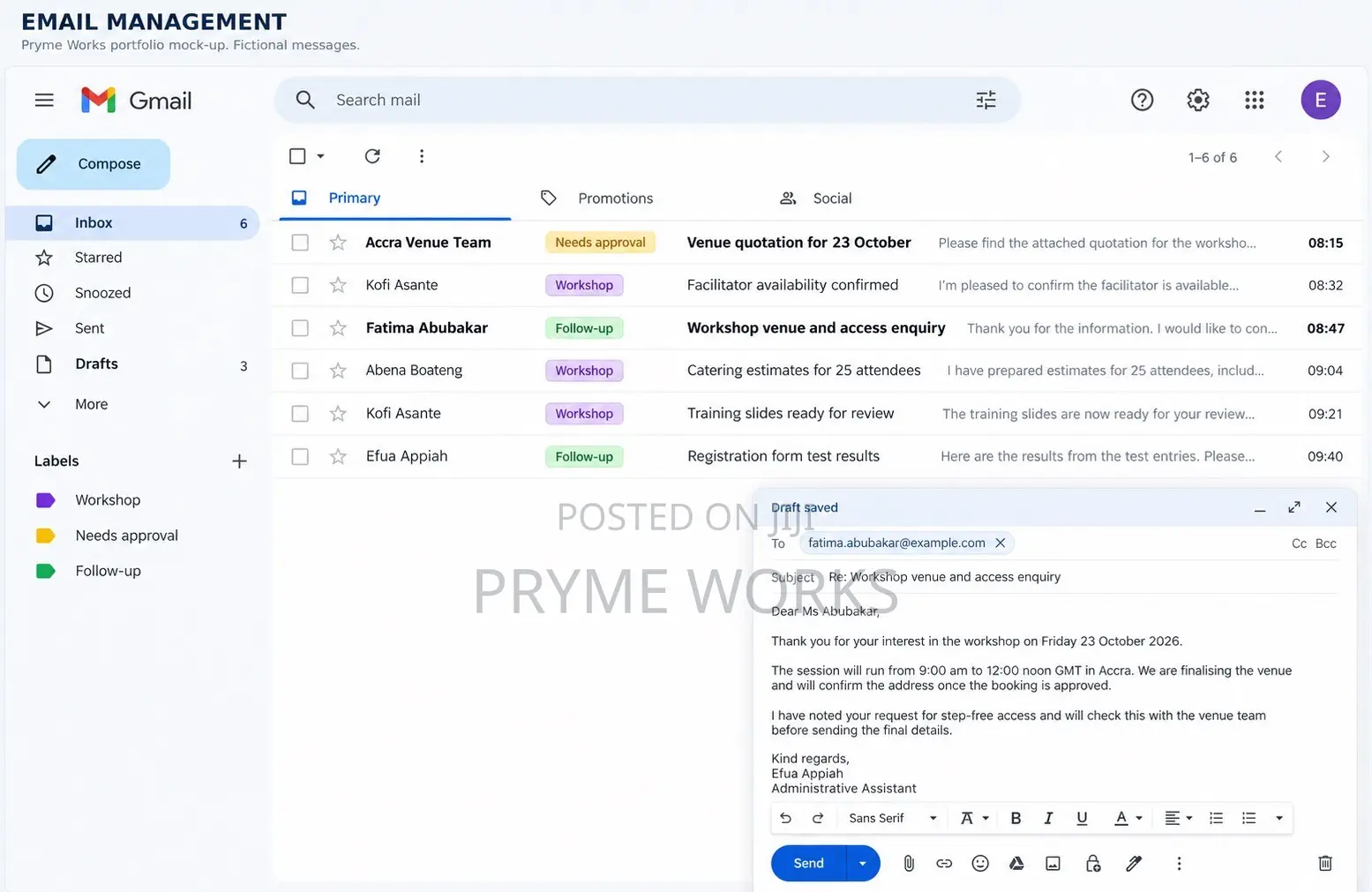The image size is (1372, 892).
Task: Click the Compose button
Action: coord(94,164)
